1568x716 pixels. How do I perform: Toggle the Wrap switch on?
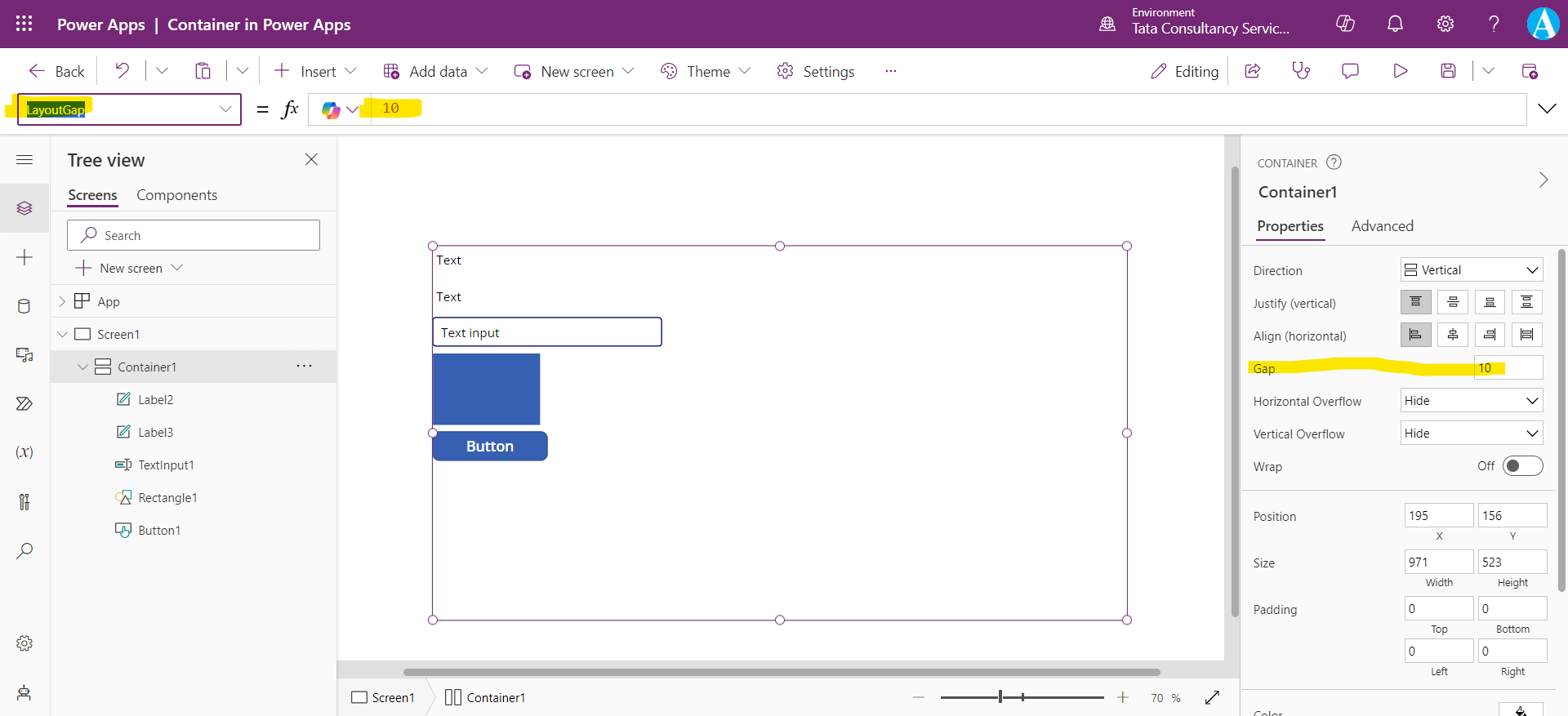pyautogui.click(x=1522, y=466)
